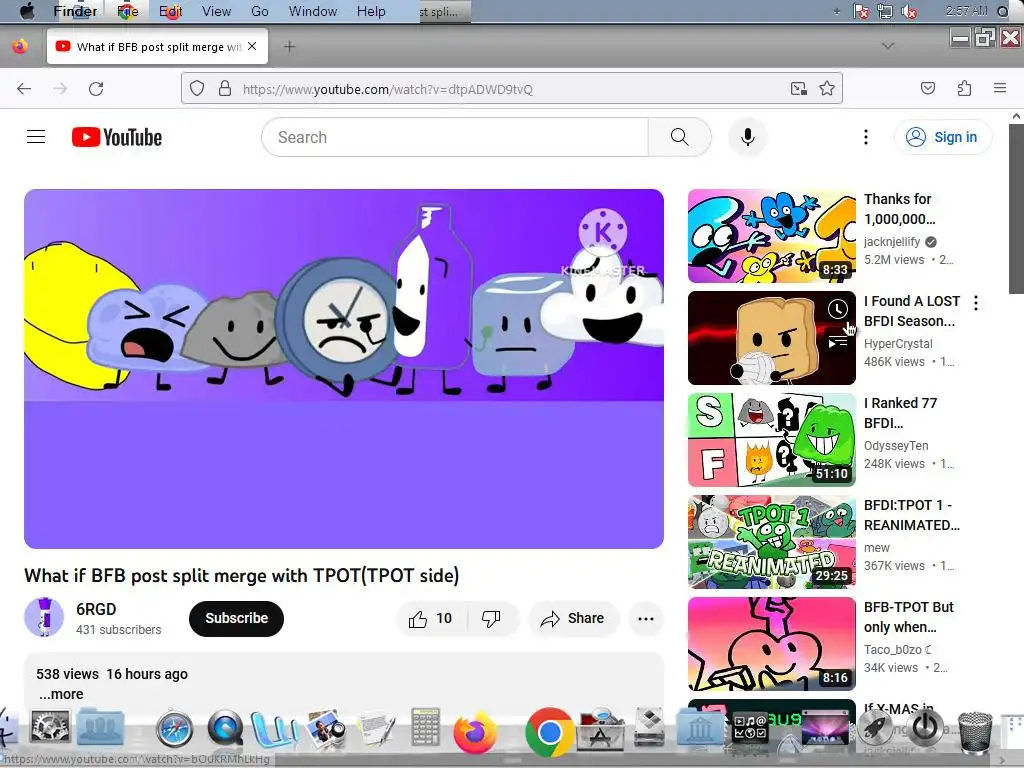Click the muted volume icon in menu bar
The width and height of the screenshot is (1024, 768).
(908, 11)
